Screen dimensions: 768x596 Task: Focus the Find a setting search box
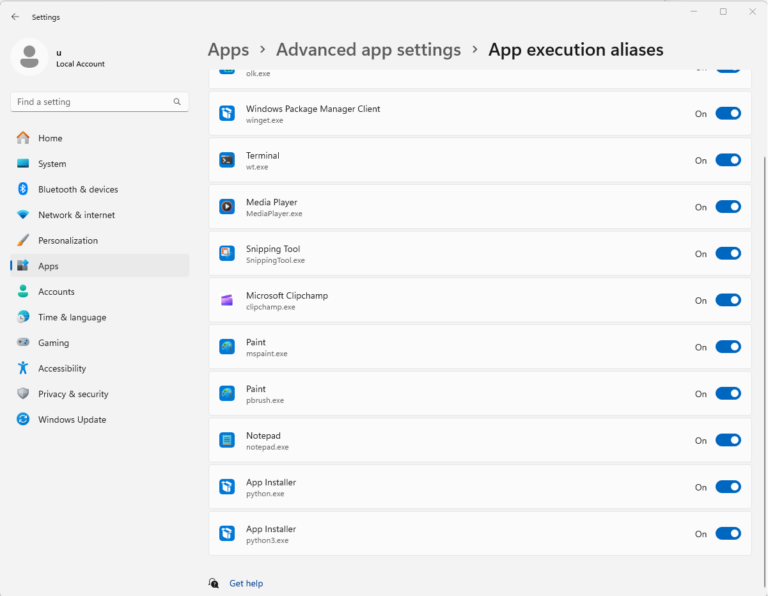tap(90, 102)
